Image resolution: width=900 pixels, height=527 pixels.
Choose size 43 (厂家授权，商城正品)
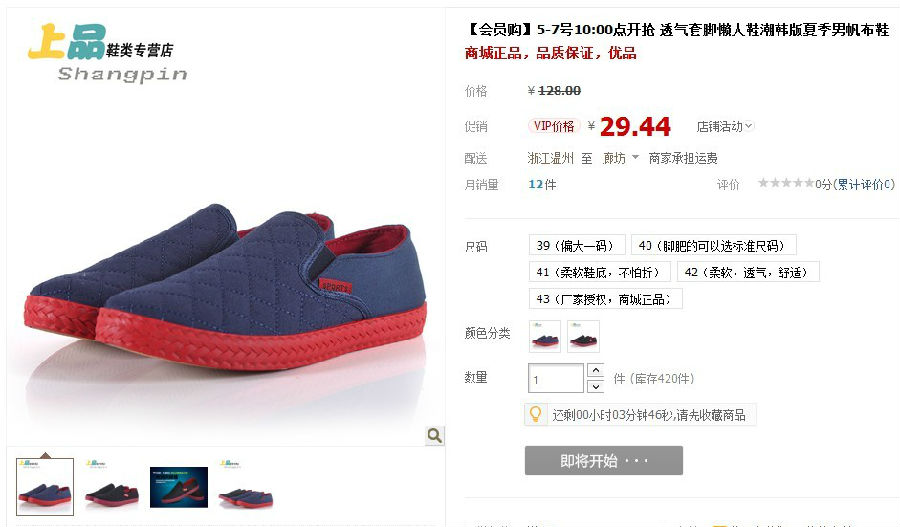click(x=606, y=299)
